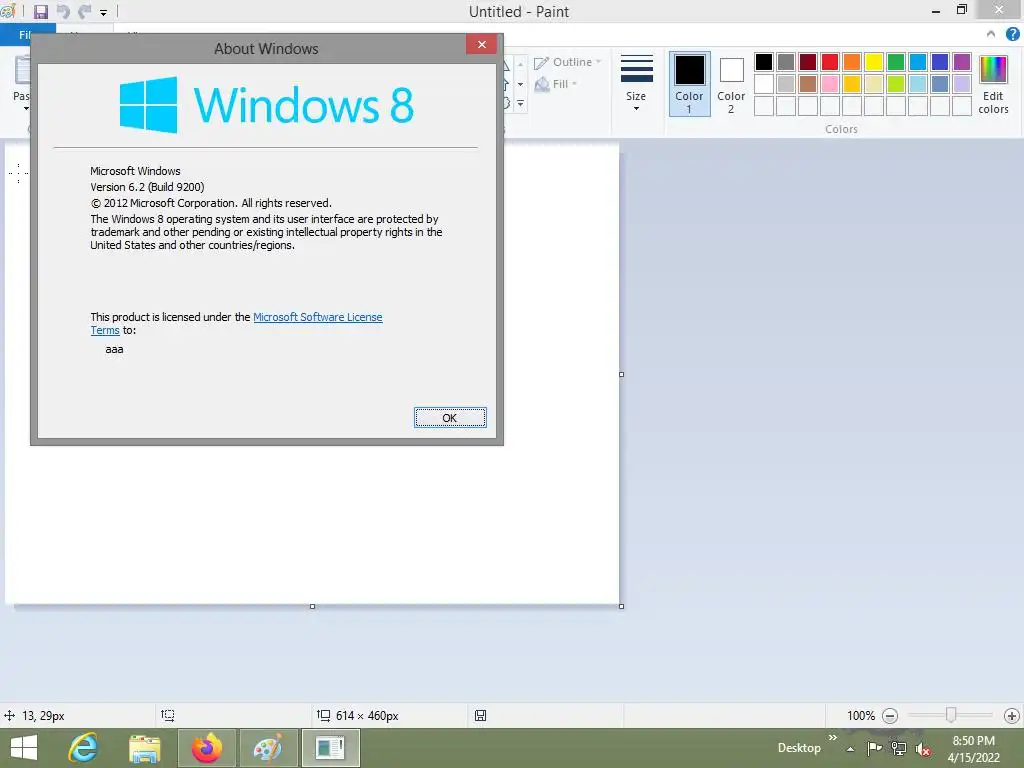
Task: Select the Color 2 button
Action: [x=731, y=84]
